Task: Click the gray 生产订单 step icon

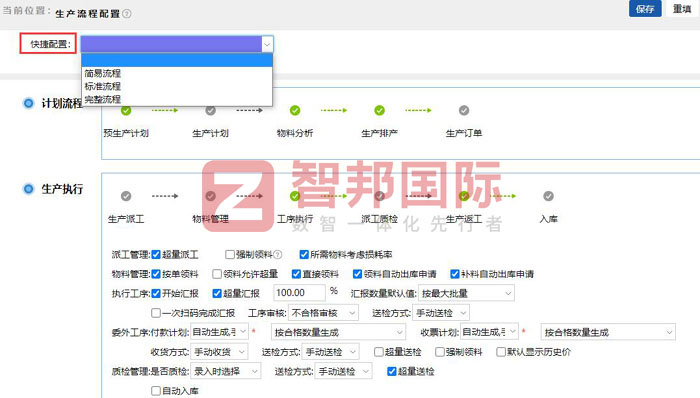Action: pos(464,110)
